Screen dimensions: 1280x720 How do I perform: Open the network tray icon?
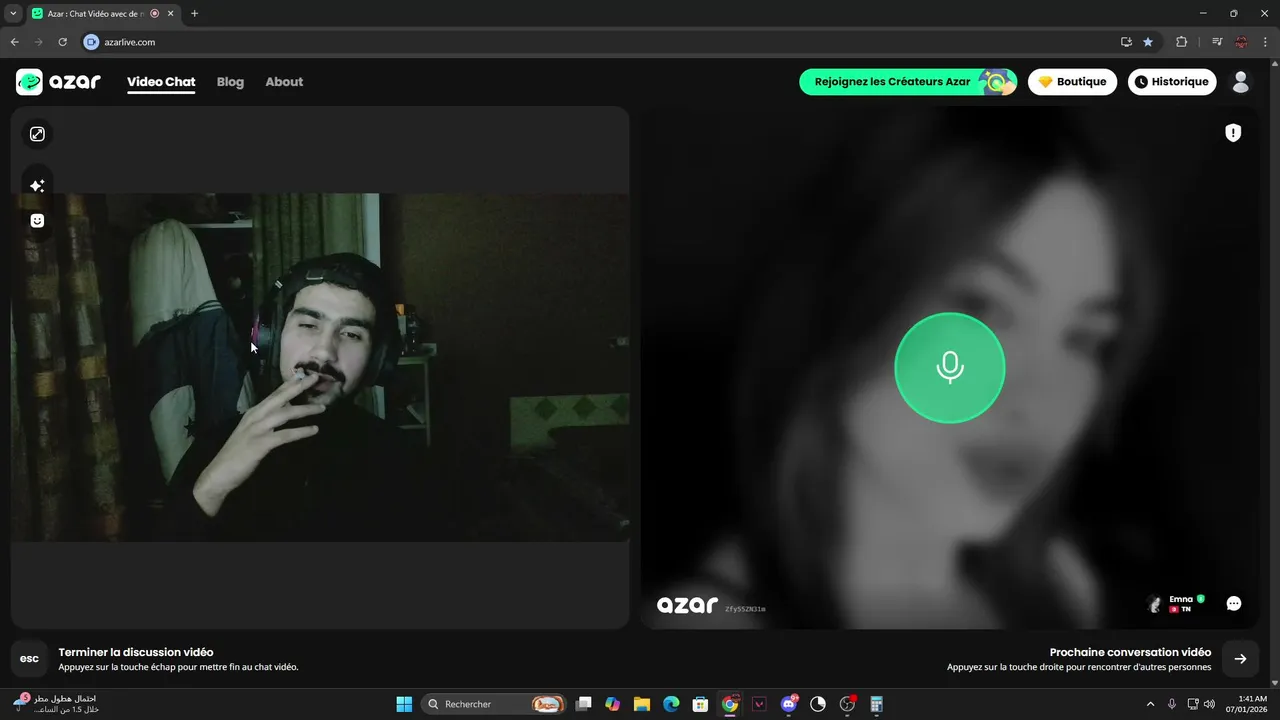[1192, 704]
